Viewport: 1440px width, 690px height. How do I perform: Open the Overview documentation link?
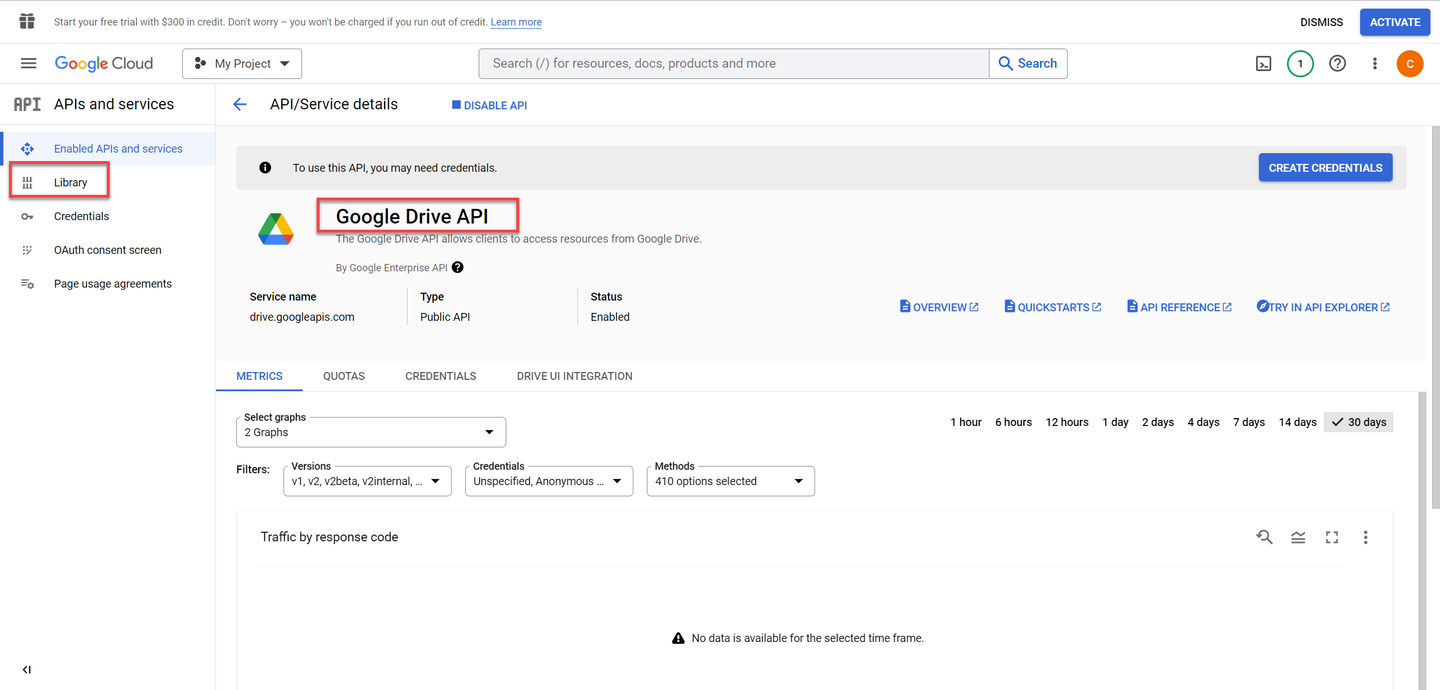939,307
